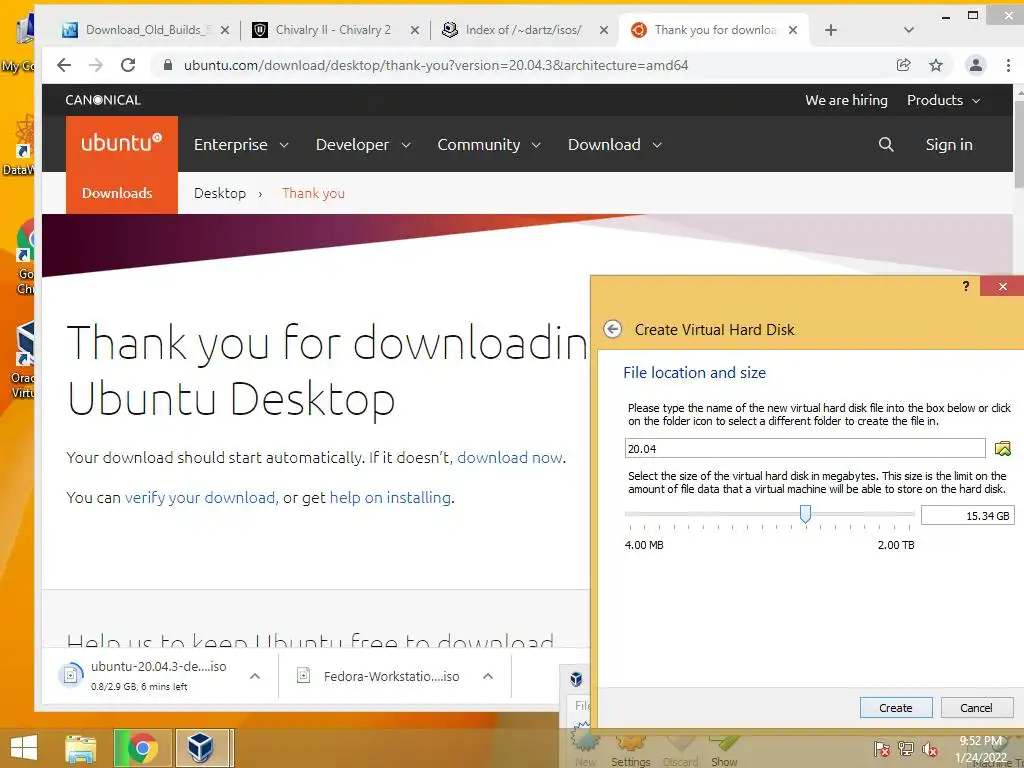This screenshot has width=1024, height=768.
Task: Cancel the Create Virtual Hard Disk dialog
Action: 976,708
